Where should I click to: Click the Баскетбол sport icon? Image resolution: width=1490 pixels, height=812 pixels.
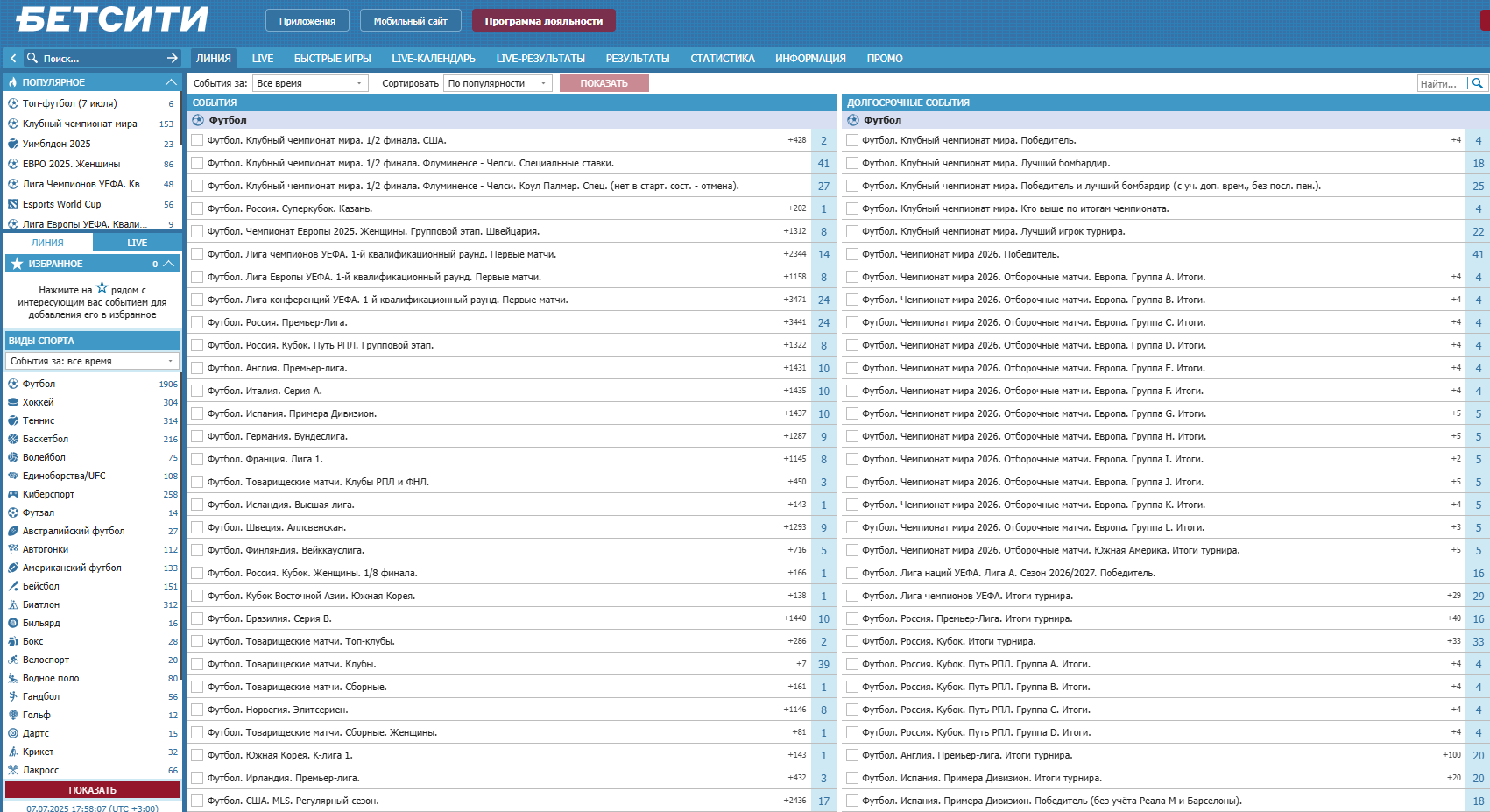tap(13, 439)
